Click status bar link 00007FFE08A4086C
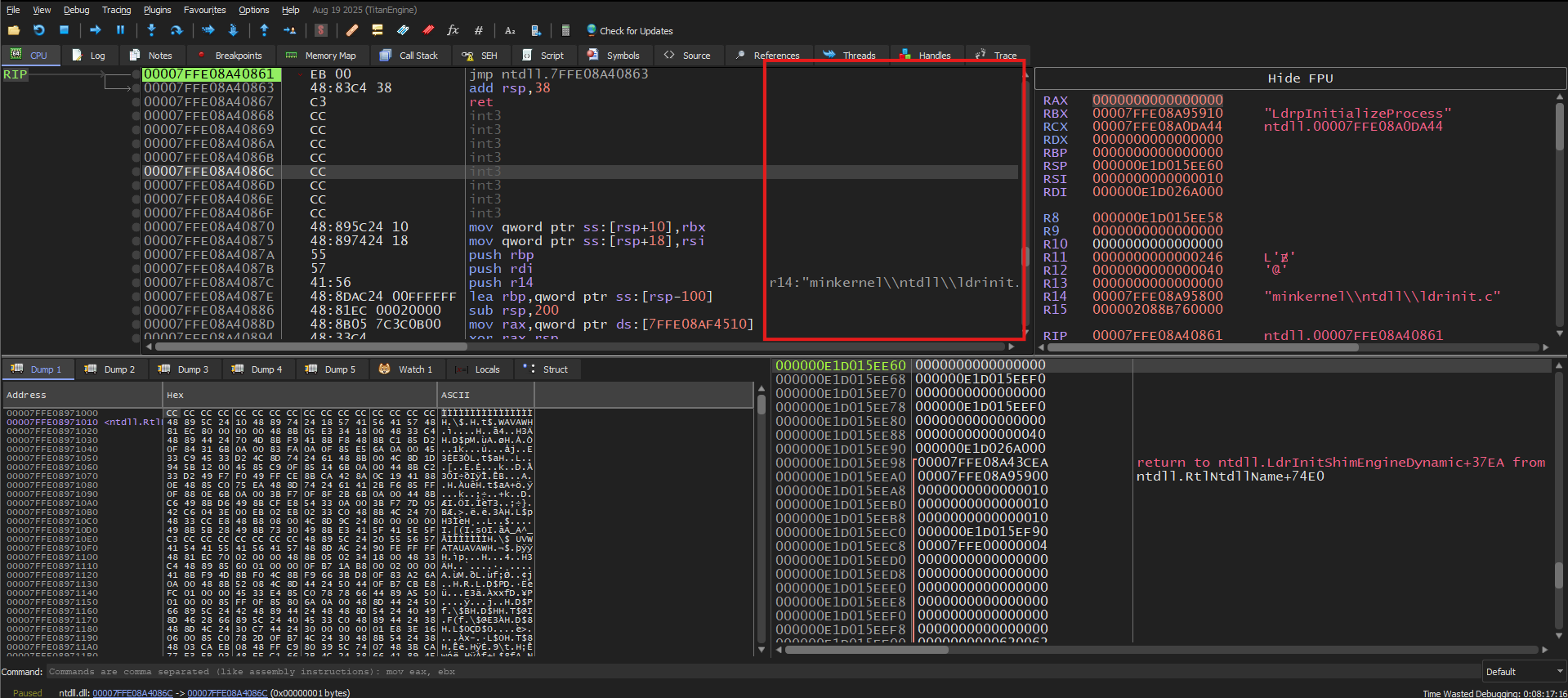The image size is (1568, 698). [x=132, y=693]
